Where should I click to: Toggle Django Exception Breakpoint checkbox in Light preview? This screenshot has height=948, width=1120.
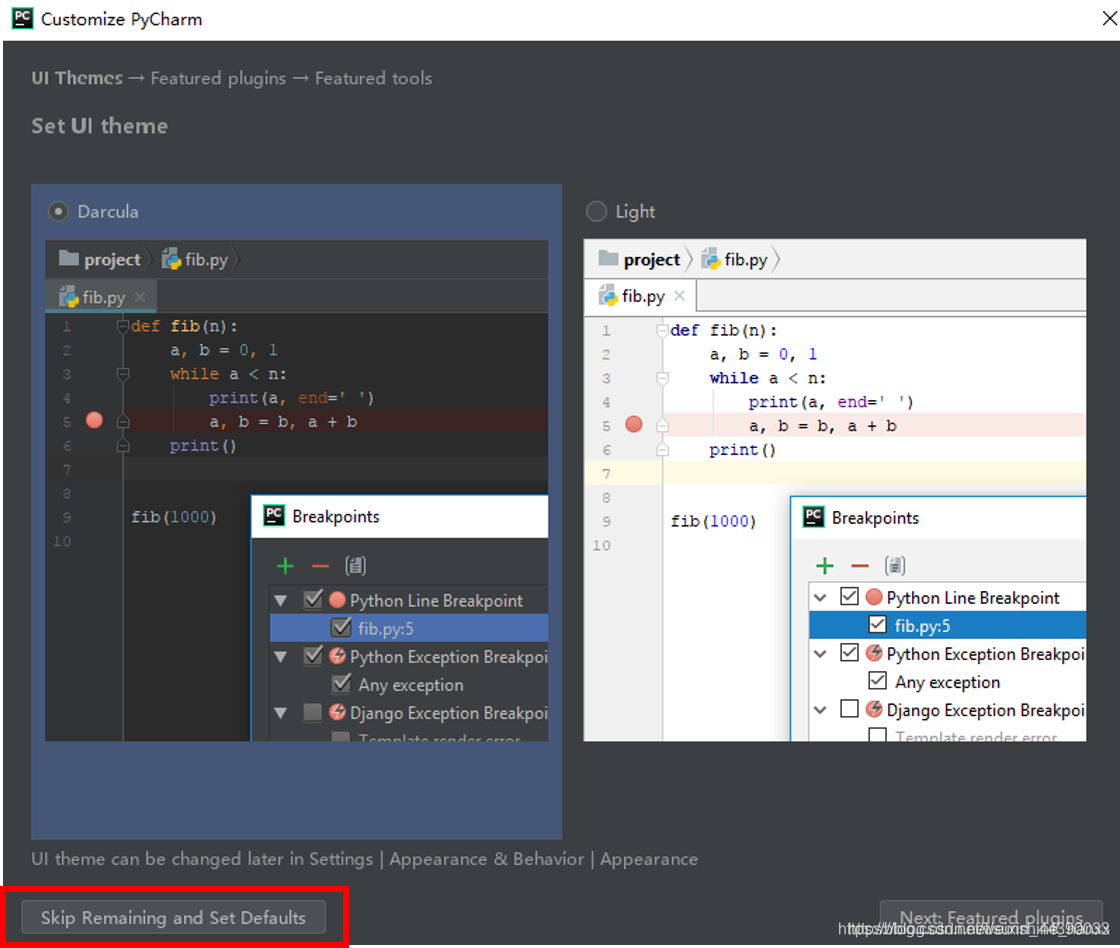tap(849, 709)
